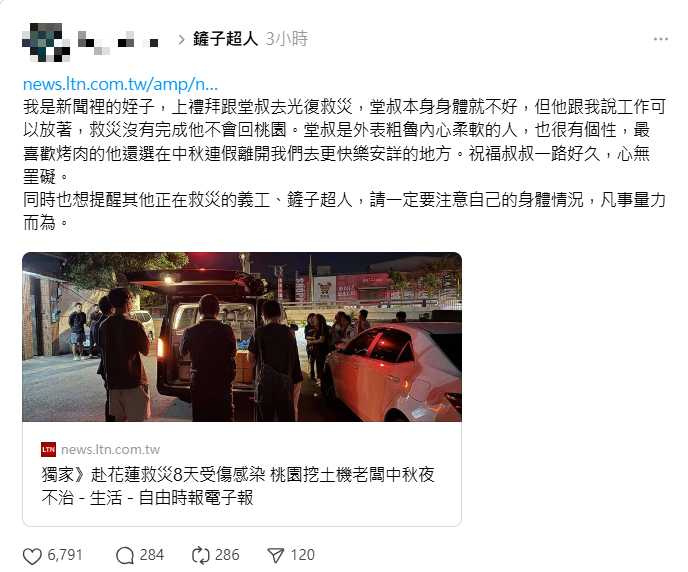Open the news.ltn.com.tw/amp link

(120, 84)
